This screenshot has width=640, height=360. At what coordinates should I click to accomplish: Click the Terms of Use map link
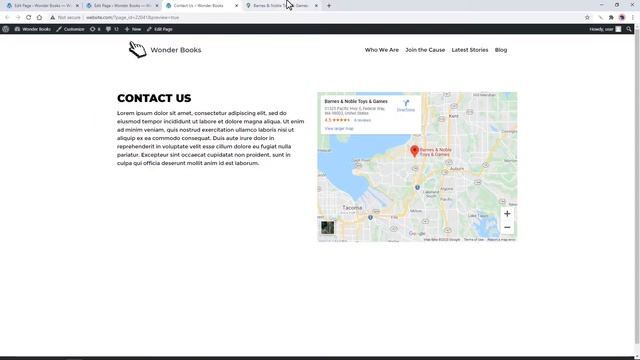tap(473, 240)
